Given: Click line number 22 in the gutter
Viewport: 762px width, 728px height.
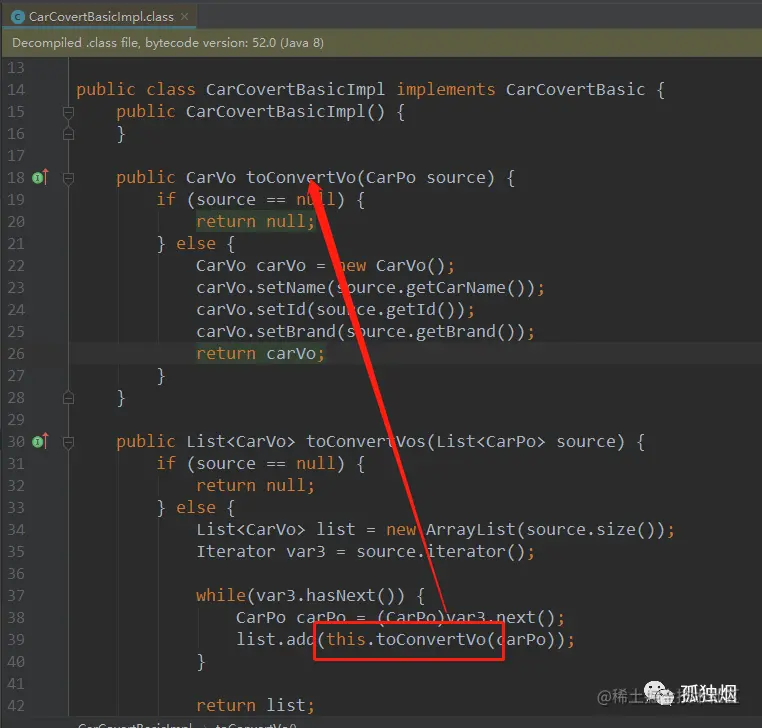Looking at the screenshot, I should (x=16, y=266).
